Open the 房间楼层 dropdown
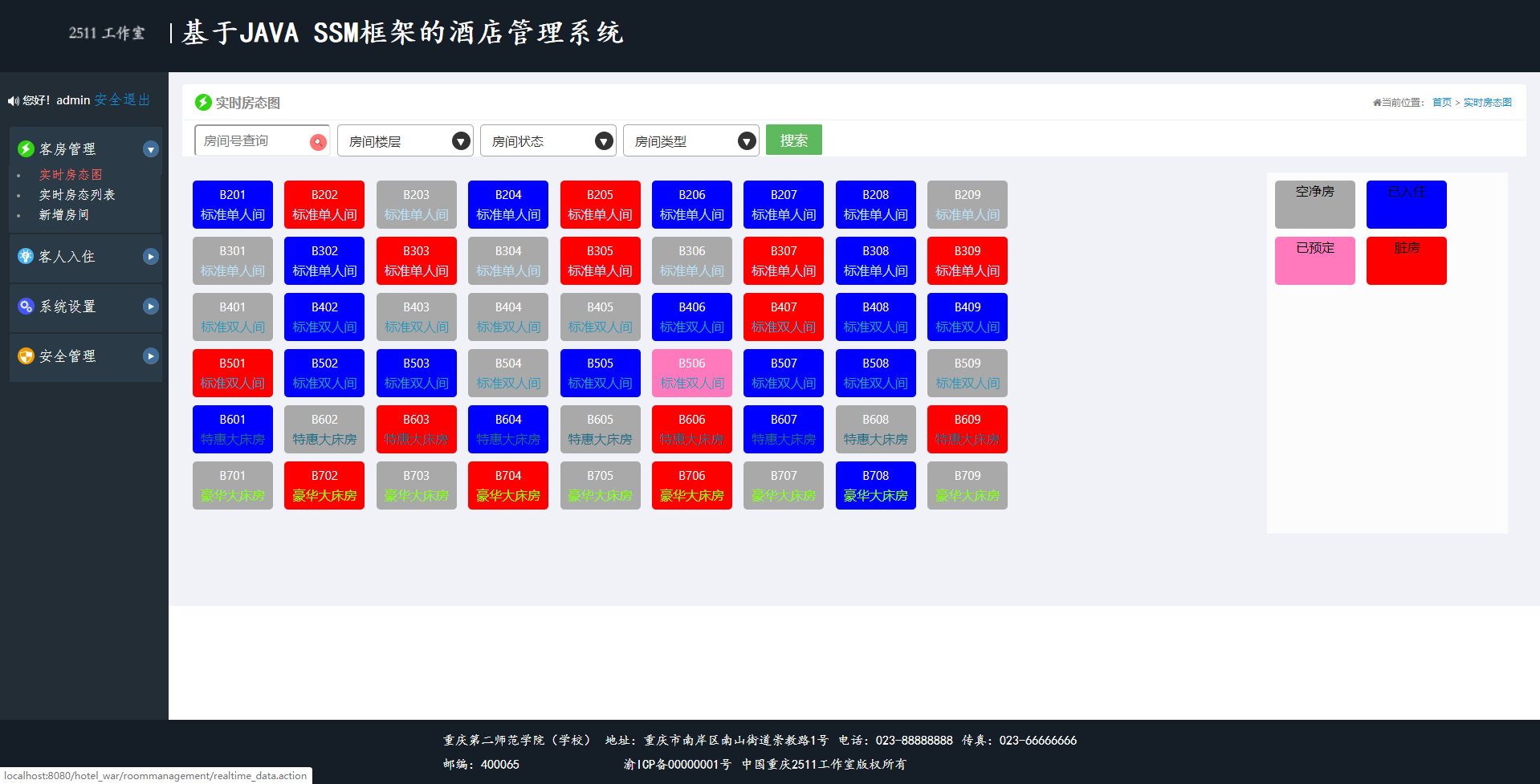Viewport: 1540px width, 784px height. [405, 141]
